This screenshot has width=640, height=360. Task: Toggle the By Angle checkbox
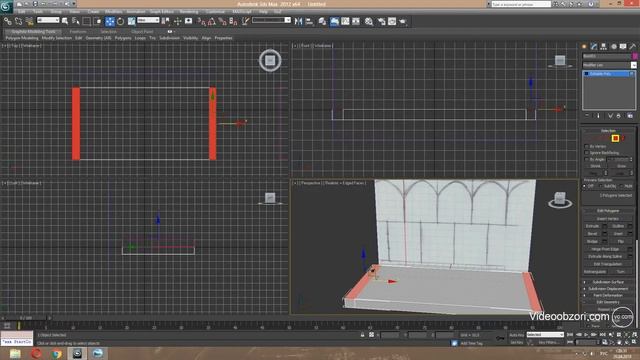click(587, 159)
